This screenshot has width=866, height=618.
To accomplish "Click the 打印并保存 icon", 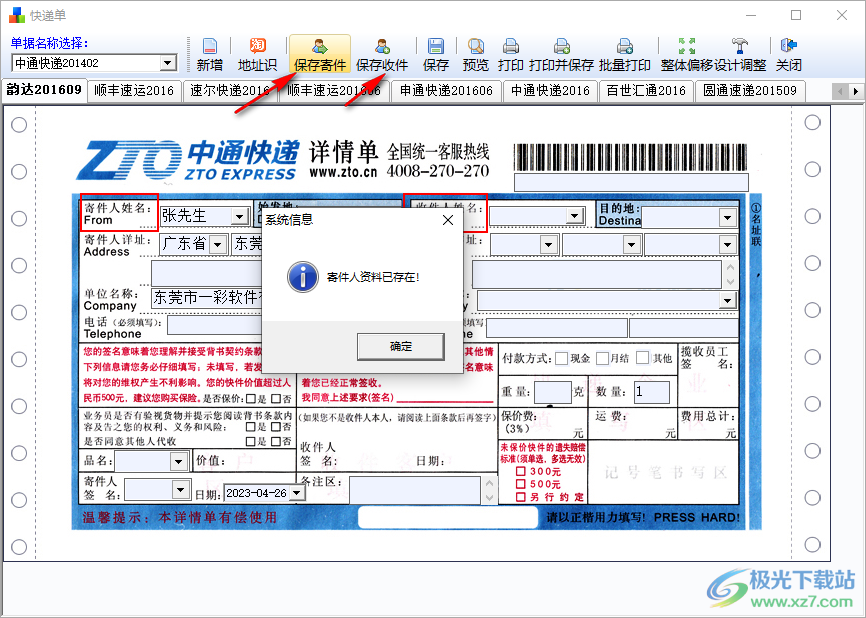I will pyautogui.click(x=561, y=52).
